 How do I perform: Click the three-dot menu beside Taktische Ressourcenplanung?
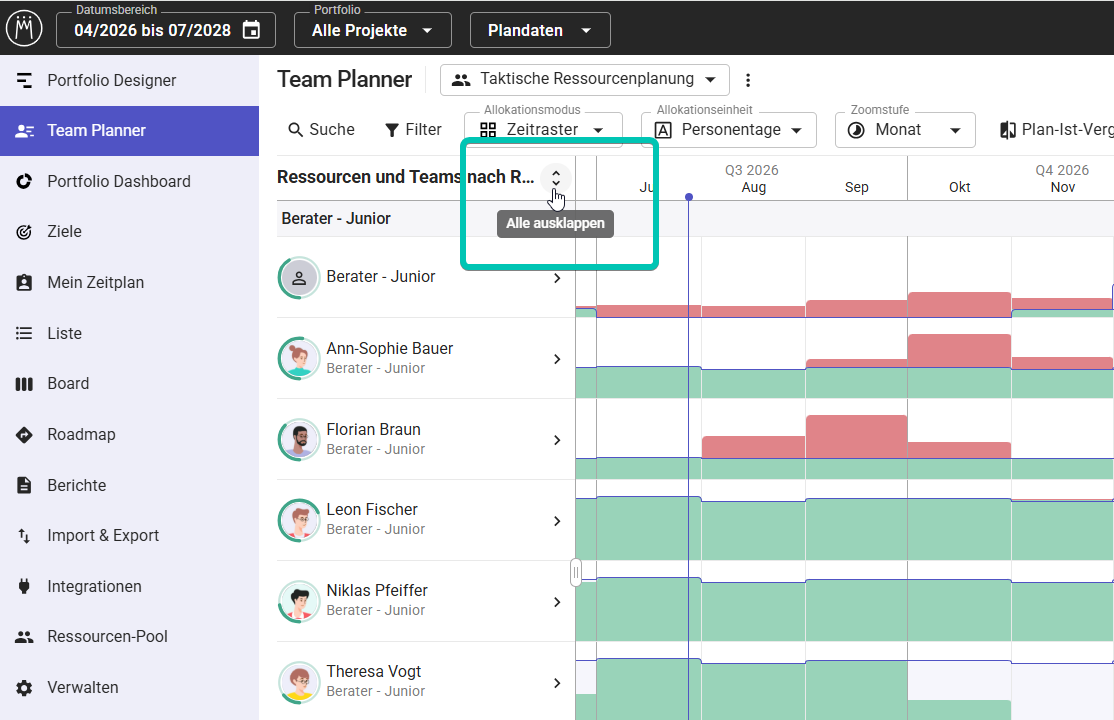point(747,80)
